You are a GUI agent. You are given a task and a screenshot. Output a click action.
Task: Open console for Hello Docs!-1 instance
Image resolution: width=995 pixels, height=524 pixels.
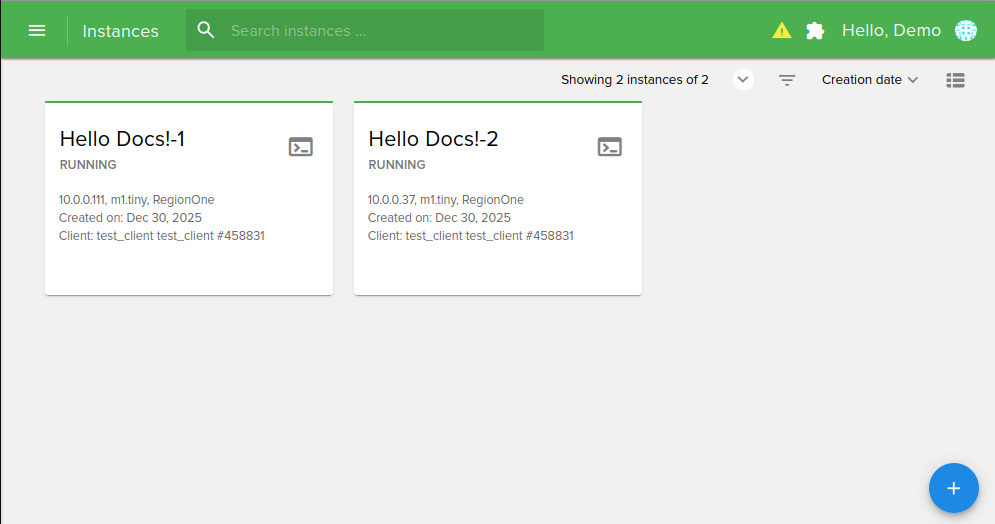[x=301, y=147]
